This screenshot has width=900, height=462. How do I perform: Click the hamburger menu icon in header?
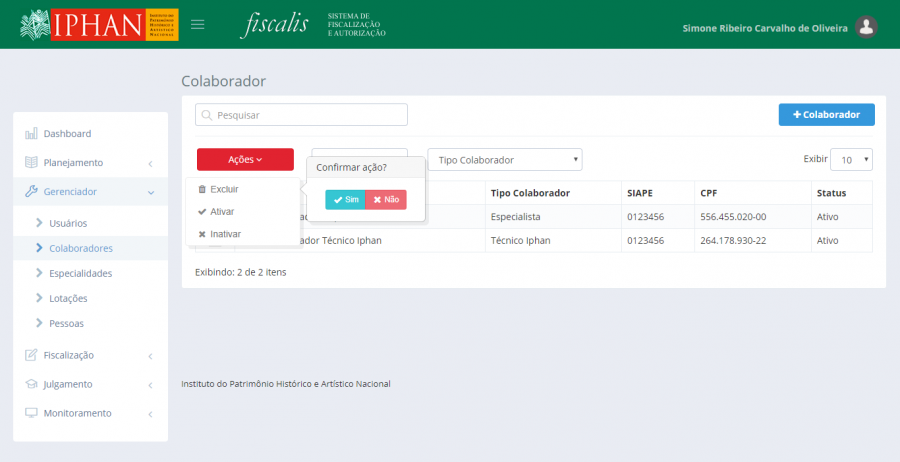click(198, 24)
